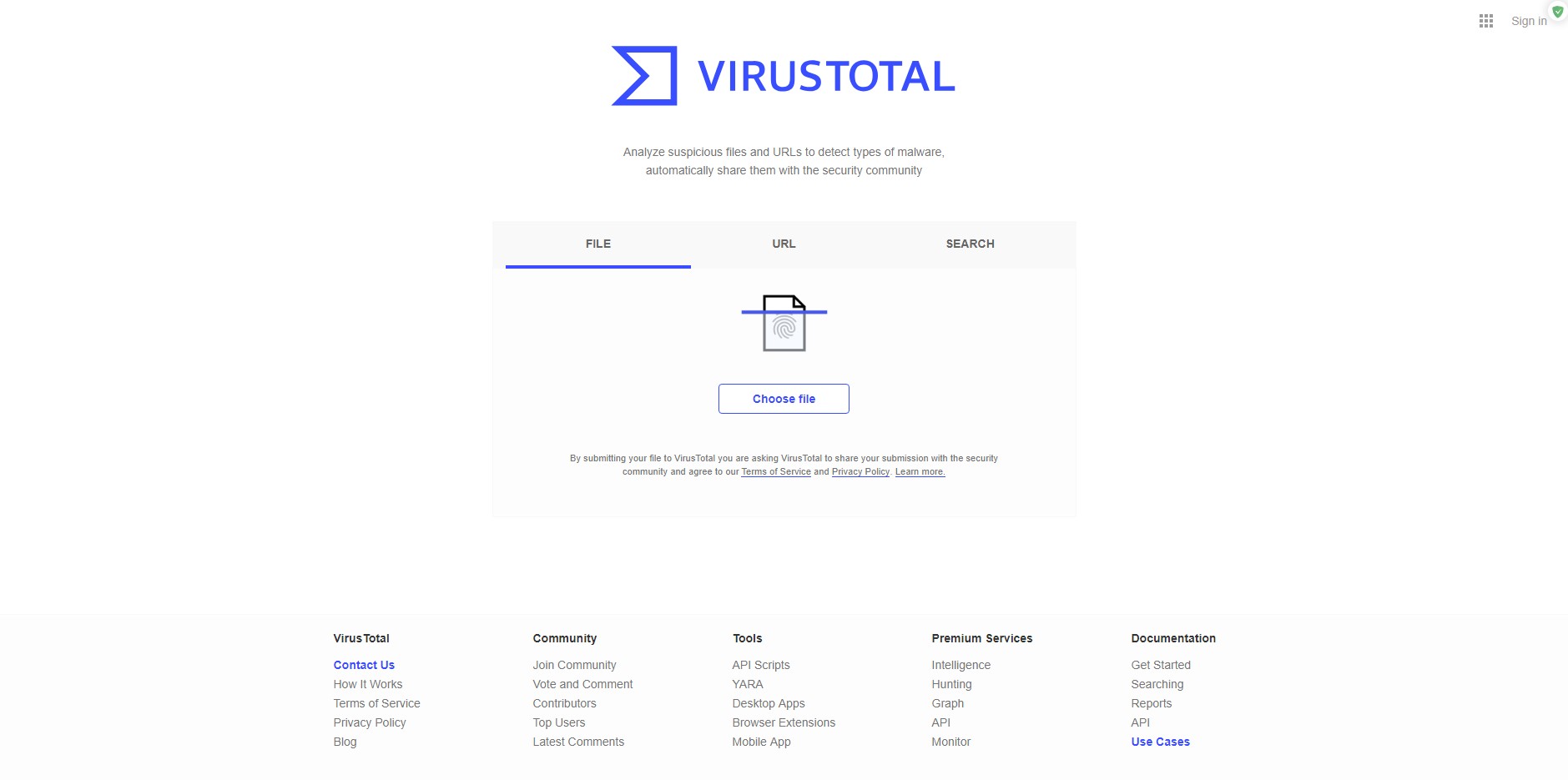Open API Scripts under Tools
This screenshot has height=780, width=1568.
tap(761, 665)
